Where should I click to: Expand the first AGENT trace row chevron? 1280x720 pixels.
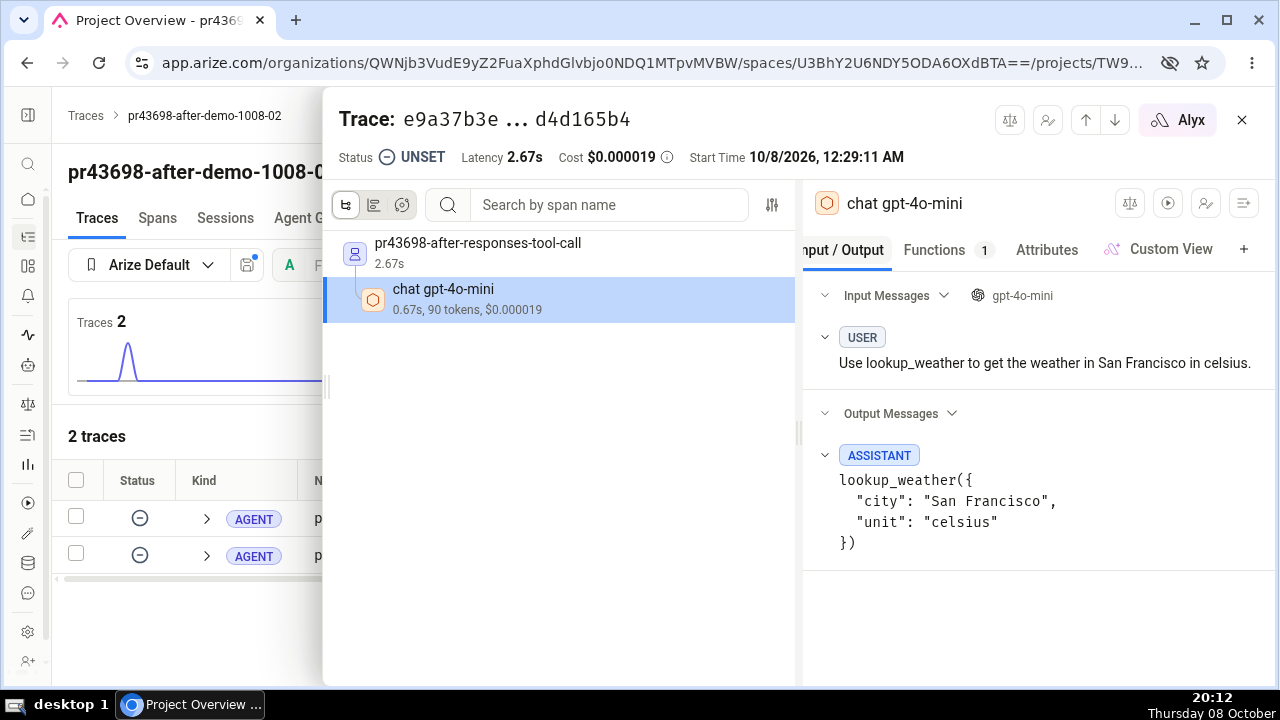[x=207, y=519]
